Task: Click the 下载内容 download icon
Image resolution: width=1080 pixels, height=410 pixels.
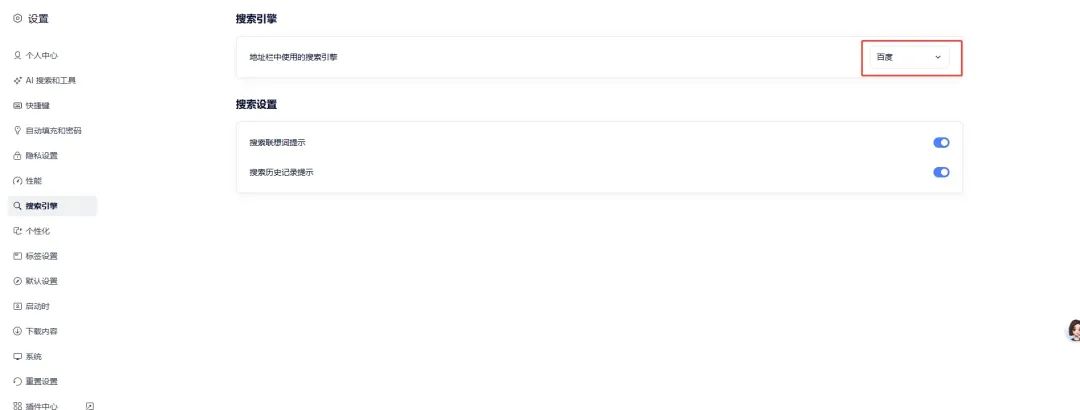Action: (17, 331)
